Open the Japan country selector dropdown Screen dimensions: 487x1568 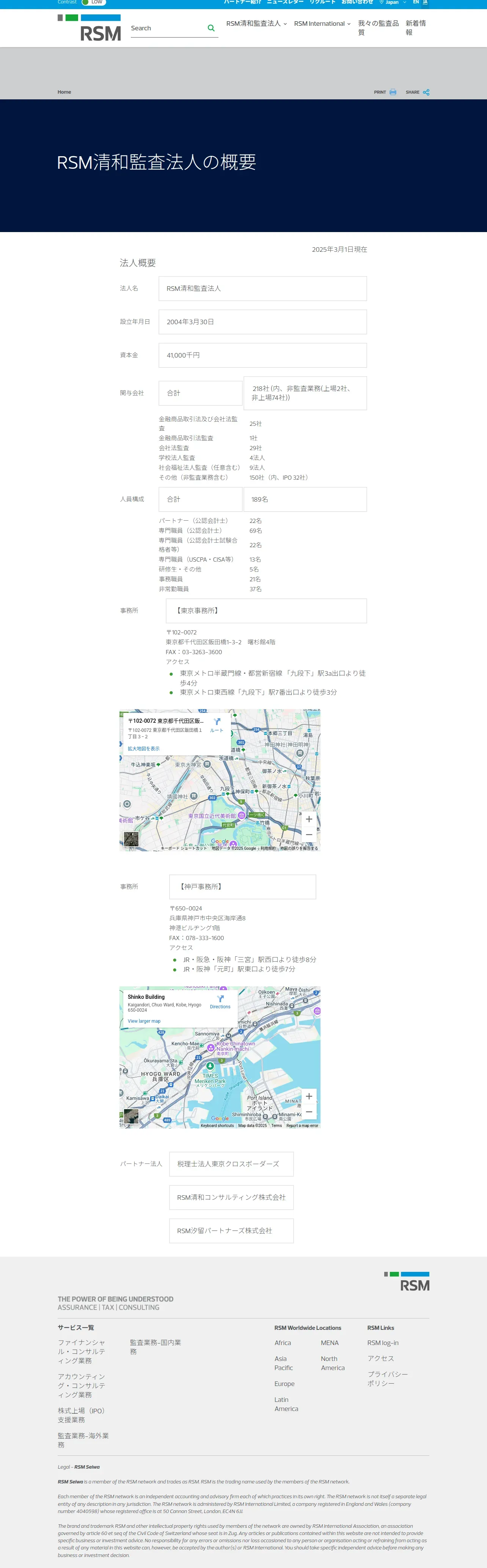pyautogui.click(x=393, y=2)
